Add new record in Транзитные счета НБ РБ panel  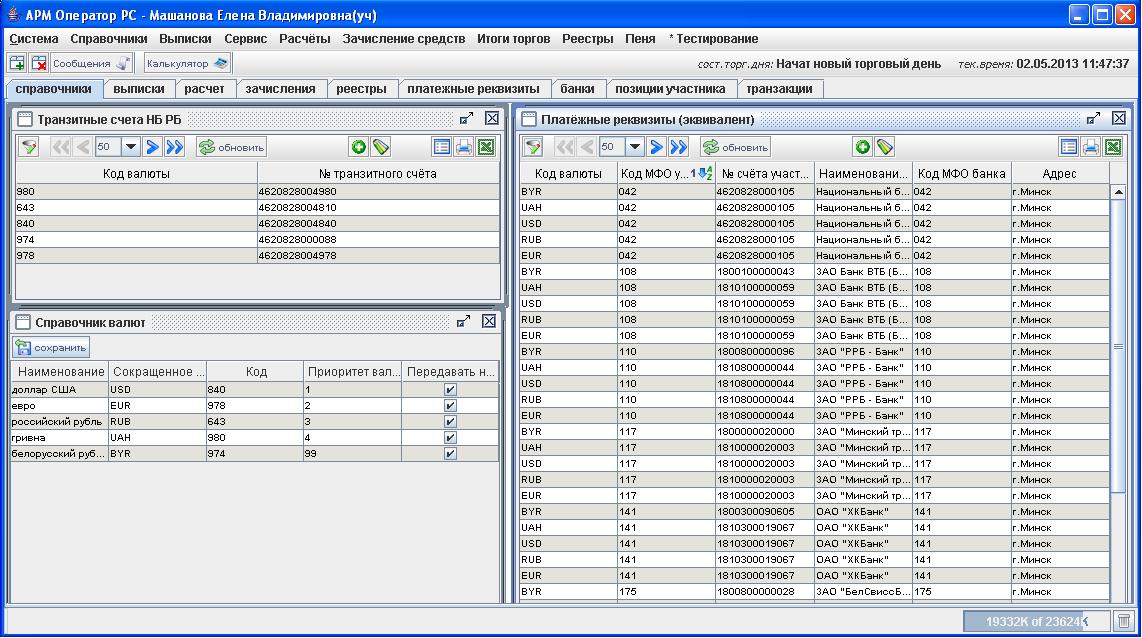358,147
